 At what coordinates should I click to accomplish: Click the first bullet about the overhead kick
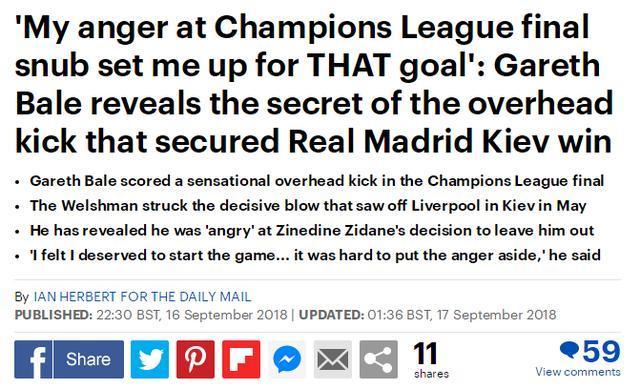click(x=317, y=181)
